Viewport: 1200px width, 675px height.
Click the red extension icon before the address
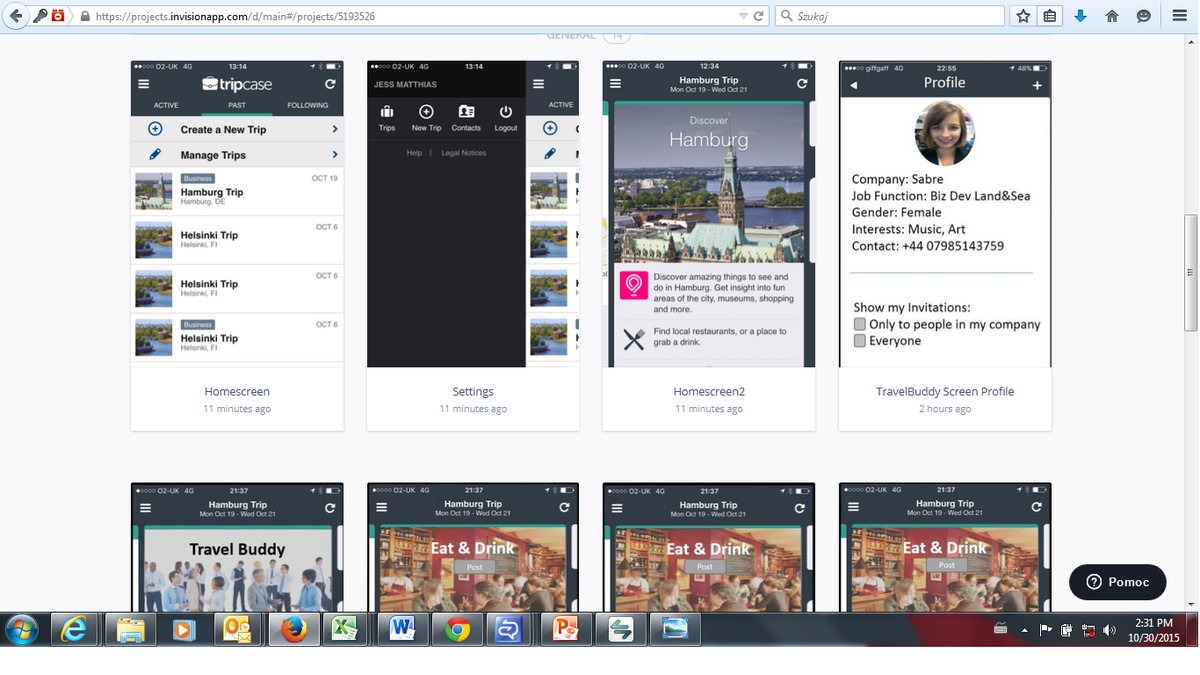click(x=58, y=16)
